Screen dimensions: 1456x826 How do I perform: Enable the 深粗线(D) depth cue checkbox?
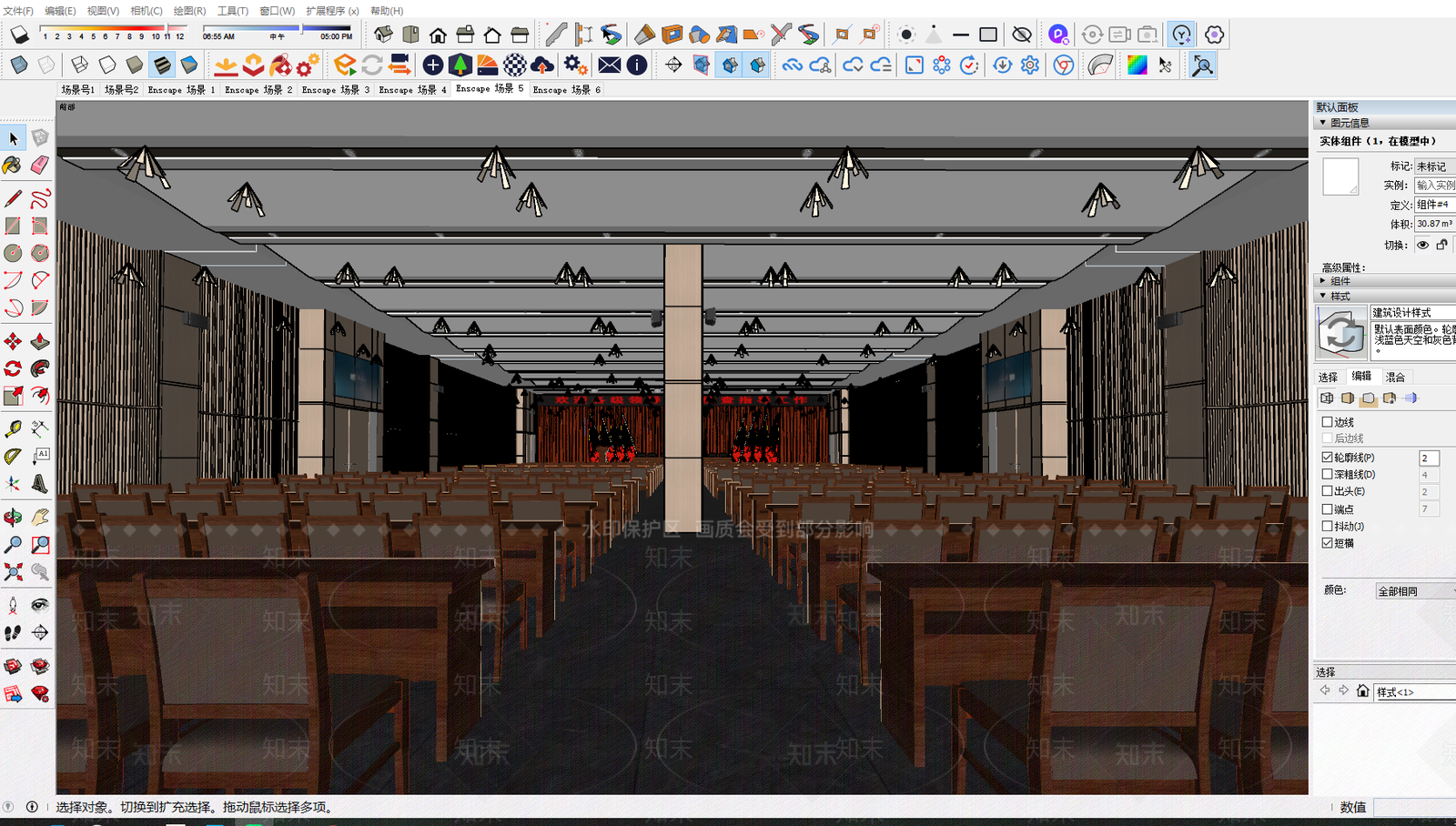point(1327,474)
